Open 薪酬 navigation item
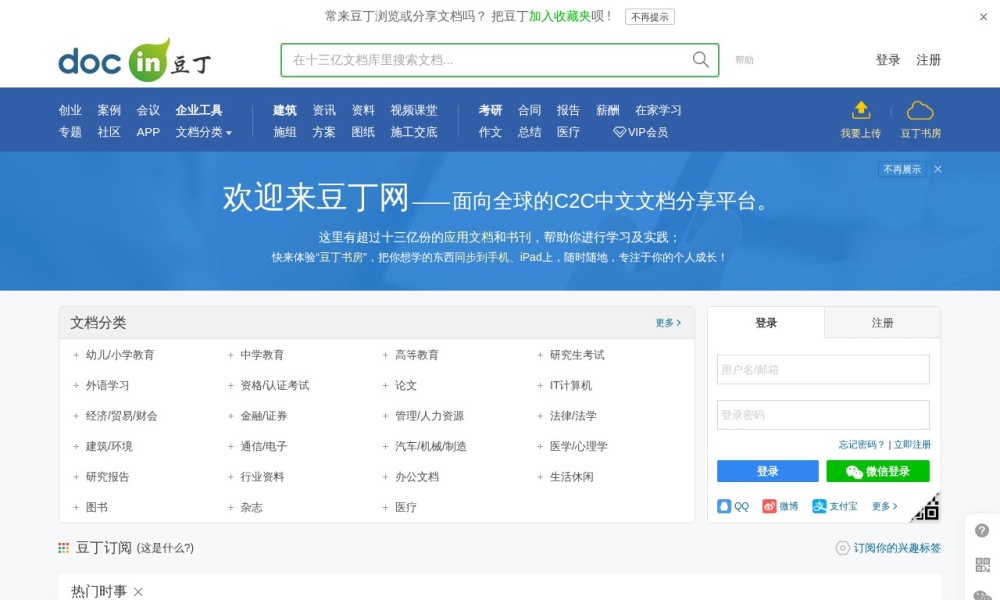The width and height of the screenshot is (1000, 600). coord(608,110)
